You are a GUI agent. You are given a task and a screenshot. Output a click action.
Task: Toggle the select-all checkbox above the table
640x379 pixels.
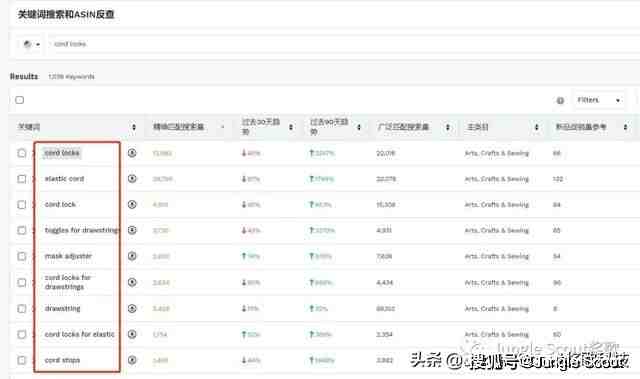tap(20, 100)
